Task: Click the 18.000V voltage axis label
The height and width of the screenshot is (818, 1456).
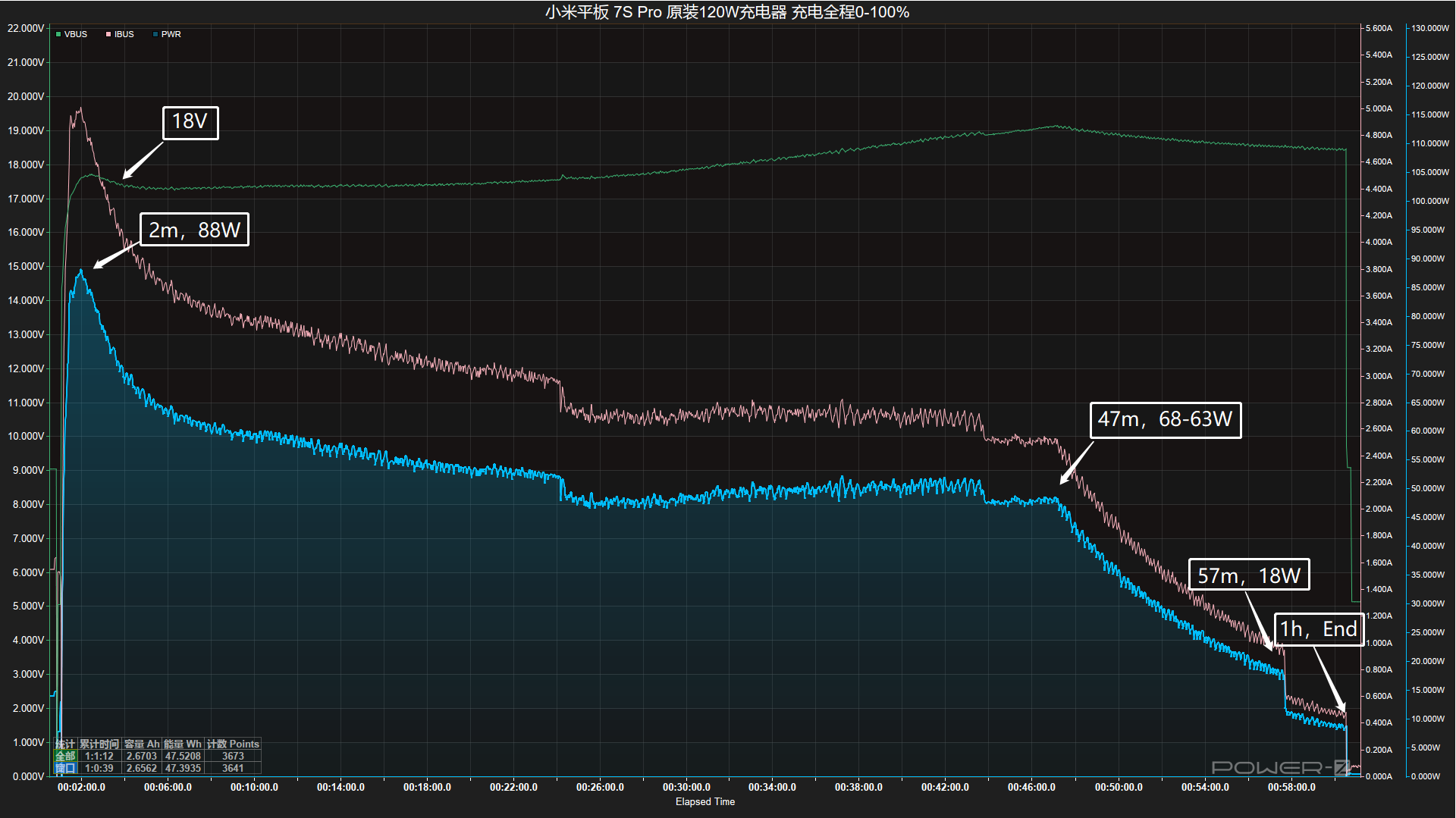Action: pos(26,165)
